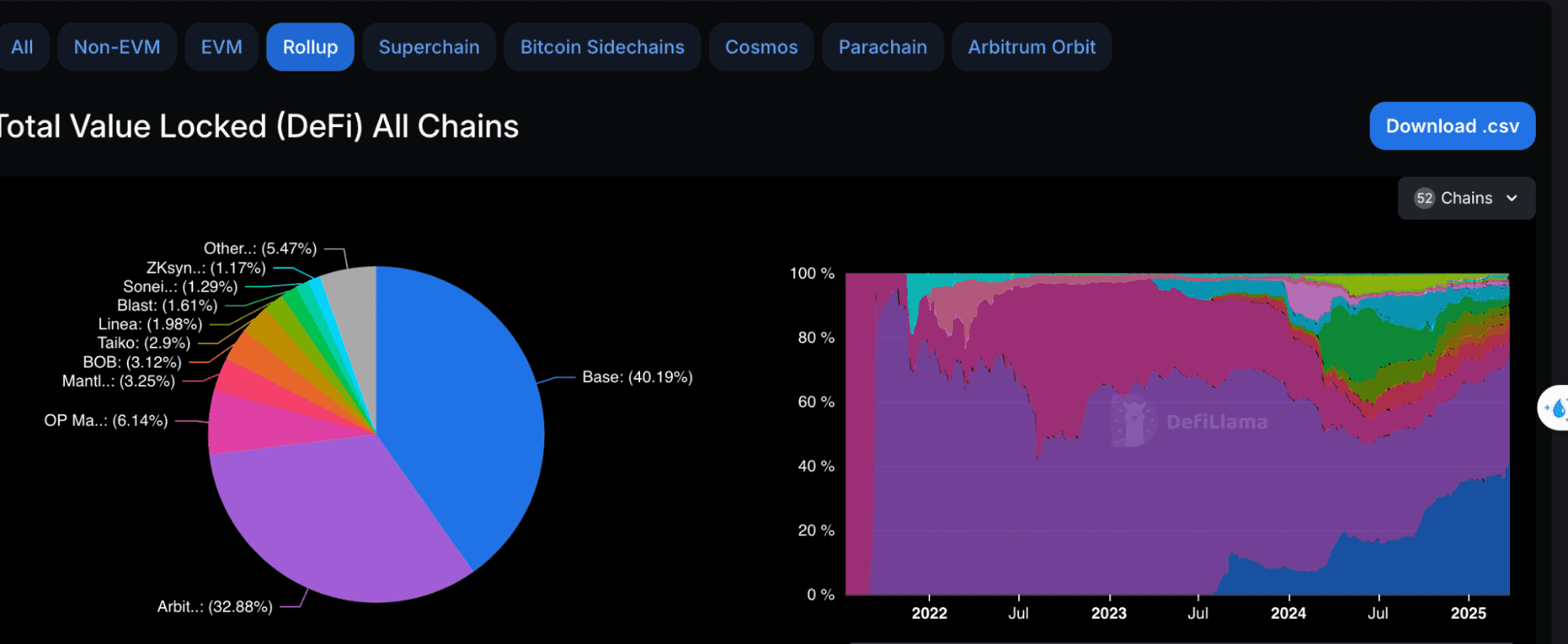Switch to Arbitrum Orbit tab
This screenshot has width=1568, height=644.
click(x=1031, y=47)
